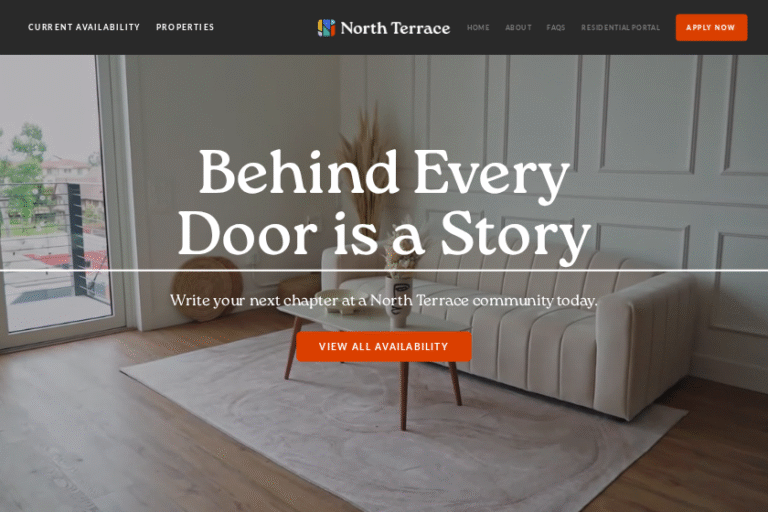Click the white horizontal divider line
This screenshot has height=512, width=768.
[x=384, y=270]
